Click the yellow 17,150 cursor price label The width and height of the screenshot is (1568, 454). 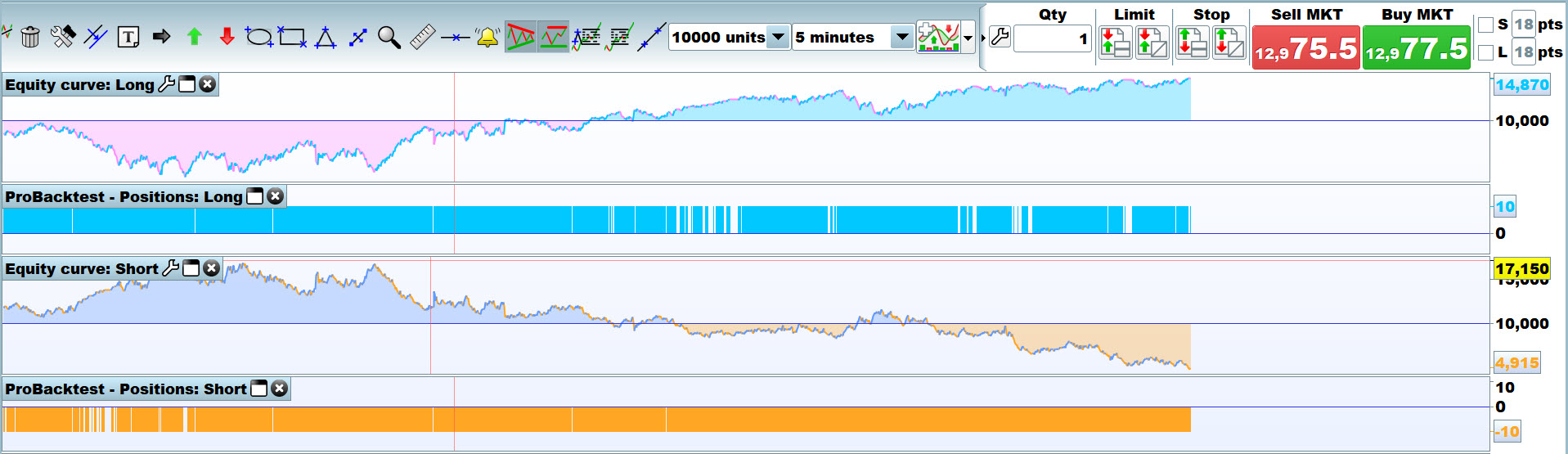coord(1522,269)
